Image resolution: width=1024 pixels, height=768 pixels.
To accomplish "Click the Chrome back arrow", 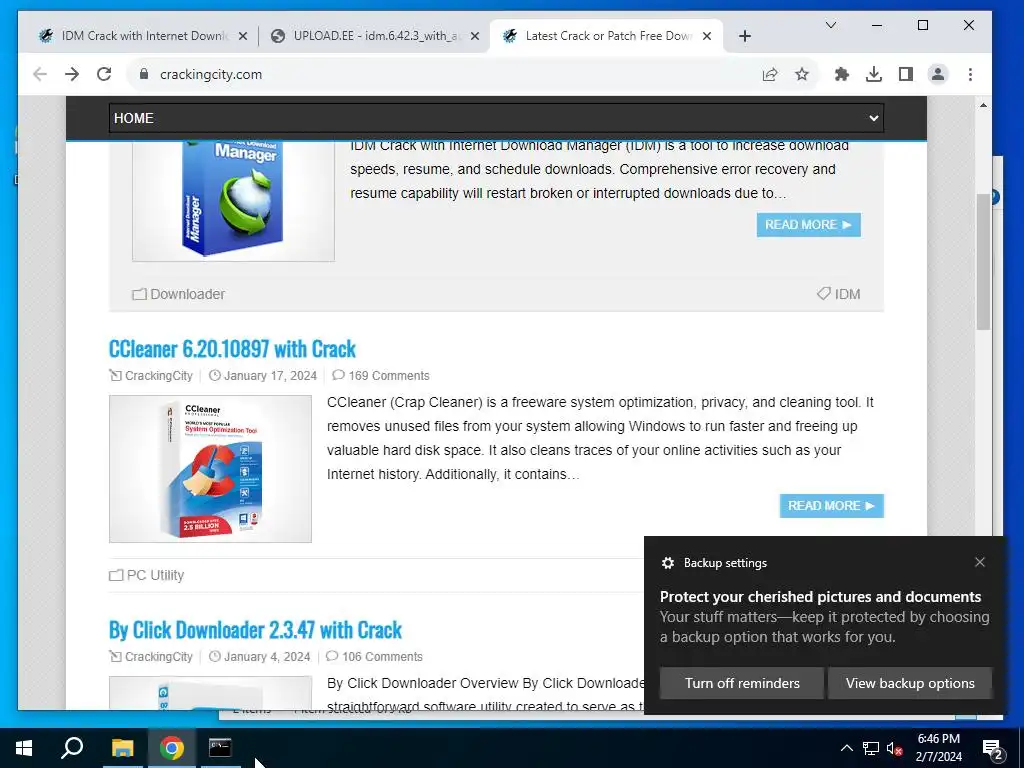I will (40, 74).
